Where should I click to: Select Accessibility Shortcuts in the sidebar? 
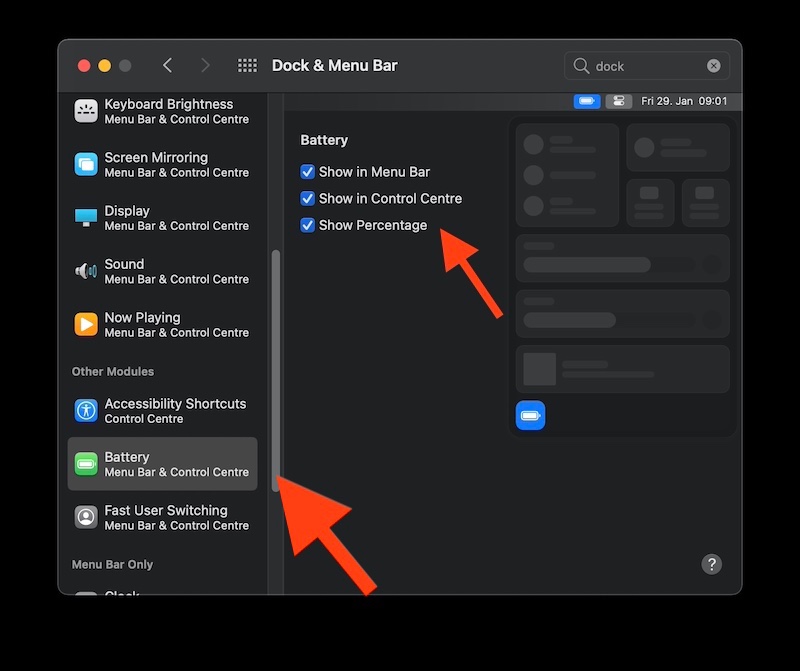162,410
